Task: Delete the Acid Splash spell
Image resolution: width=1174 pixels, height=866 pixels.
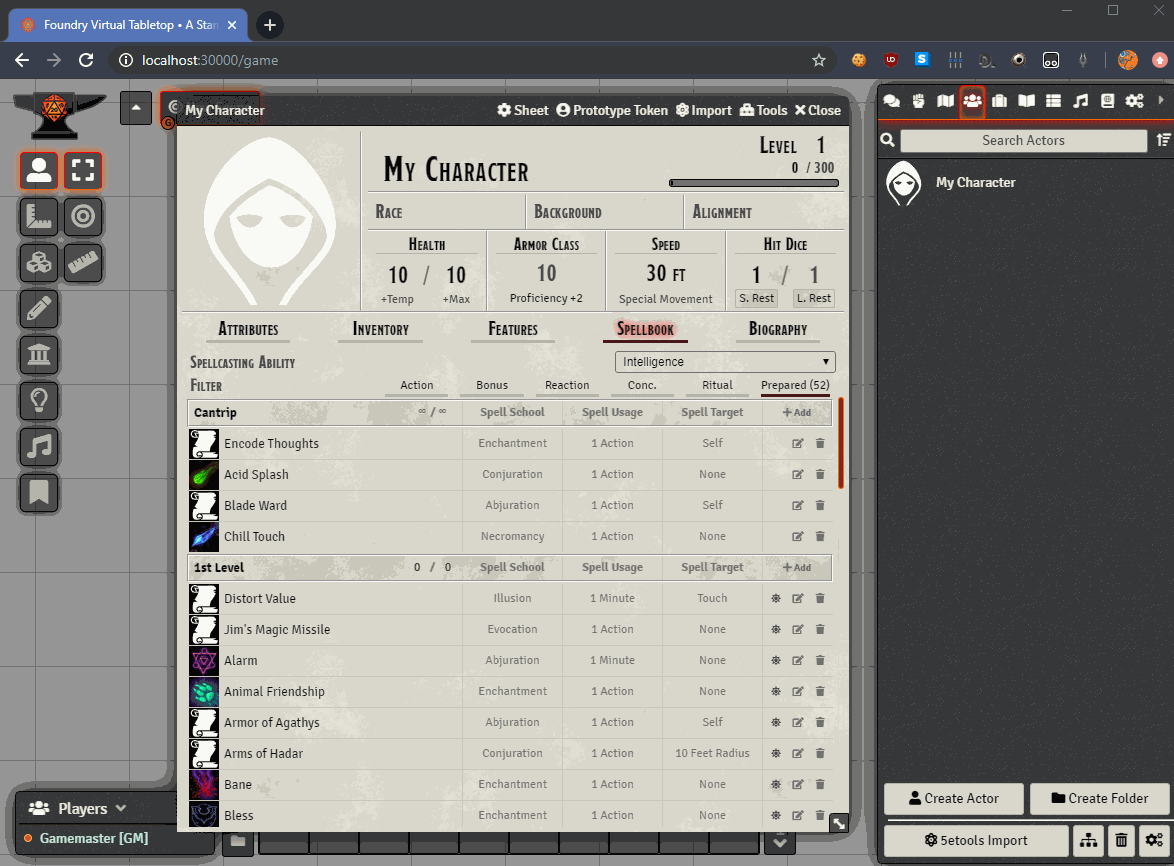Action: coord(820,475)
